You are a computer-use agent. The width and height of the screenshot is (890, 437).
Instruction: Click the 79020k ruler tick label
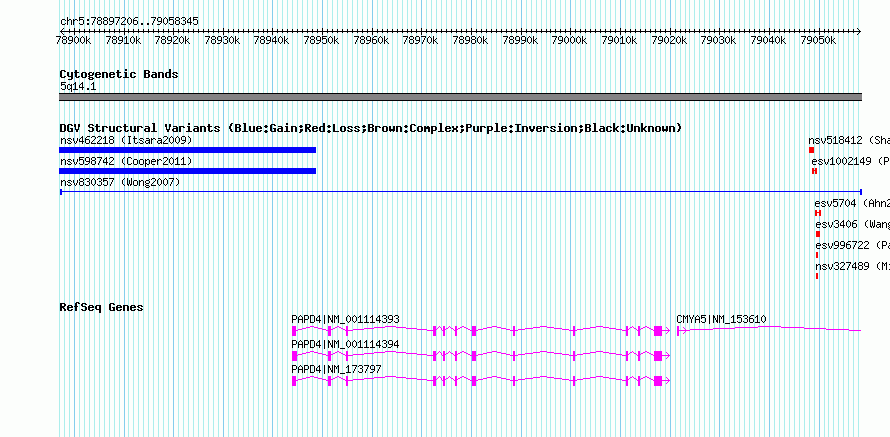pyautogui.click(x=669, y=40)
